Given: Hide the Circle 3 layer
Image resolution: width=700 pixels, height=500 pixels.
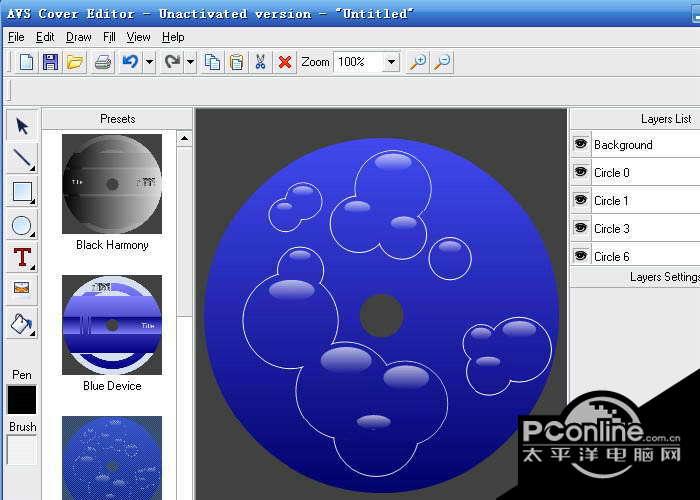Looking at the screenshot, I should click(580, 228).
